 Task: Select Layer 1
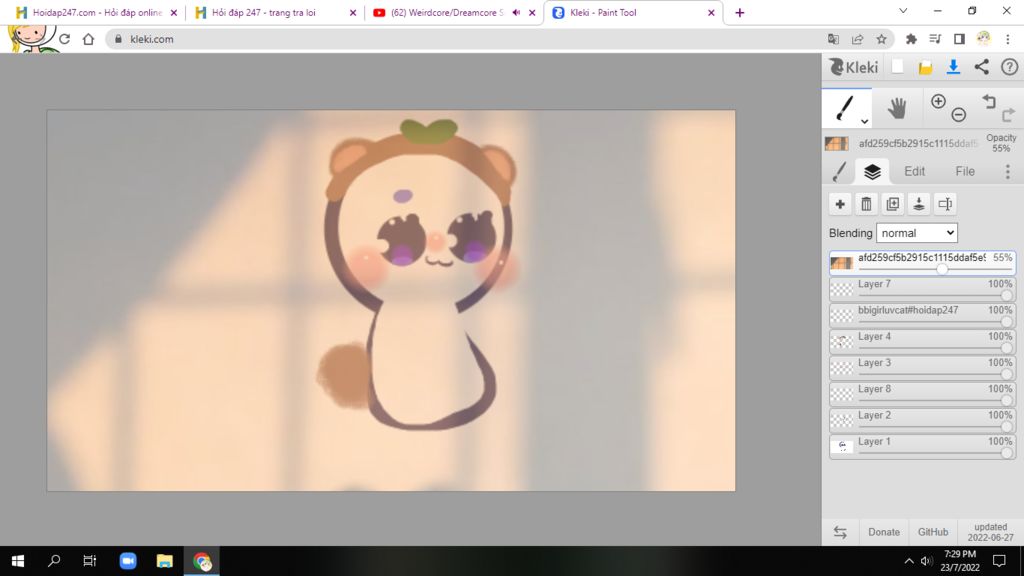click(x=922, y=446)
